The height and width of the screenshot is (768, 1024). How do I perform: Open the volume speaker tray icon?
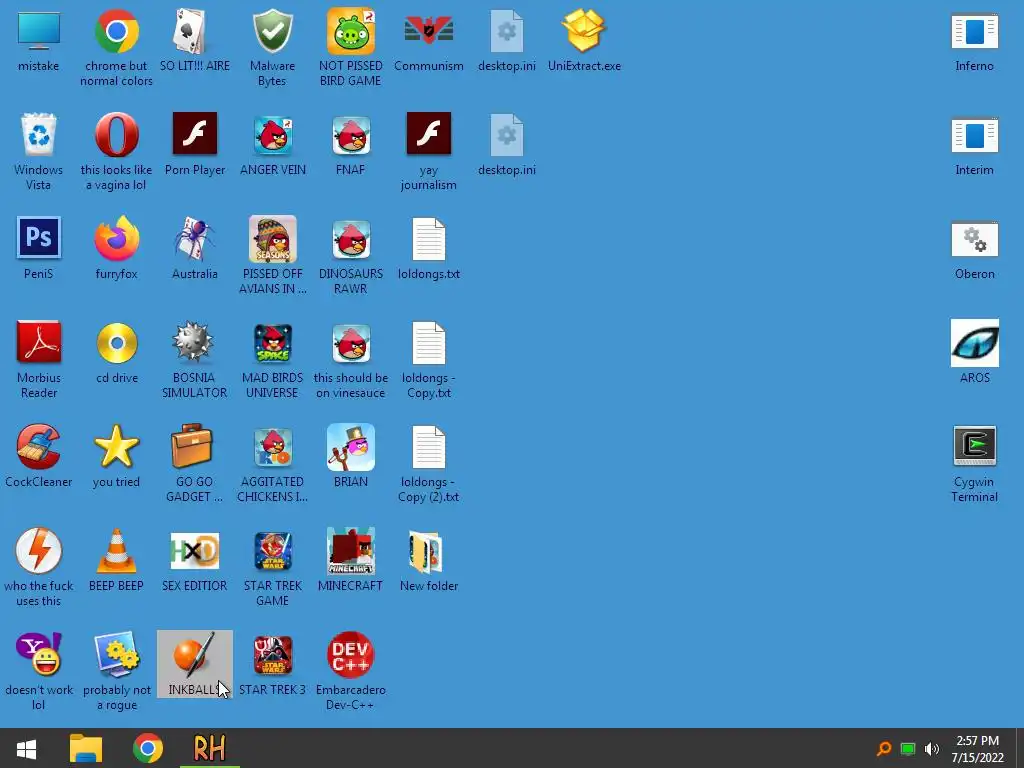(932, 749)
